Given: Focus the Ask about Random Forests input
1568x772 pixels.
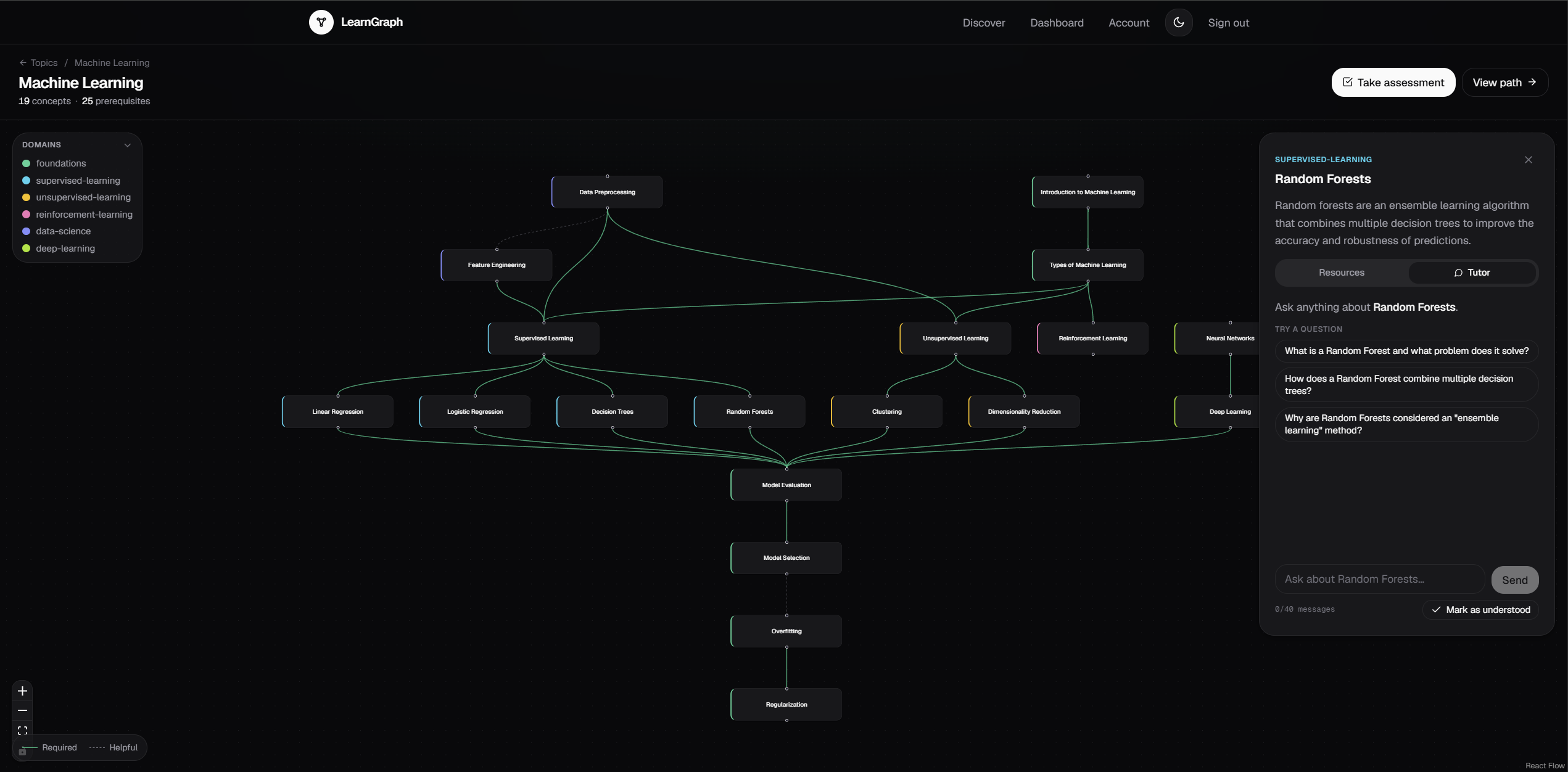Looking at the screenshot, I should pos(1379,580).
